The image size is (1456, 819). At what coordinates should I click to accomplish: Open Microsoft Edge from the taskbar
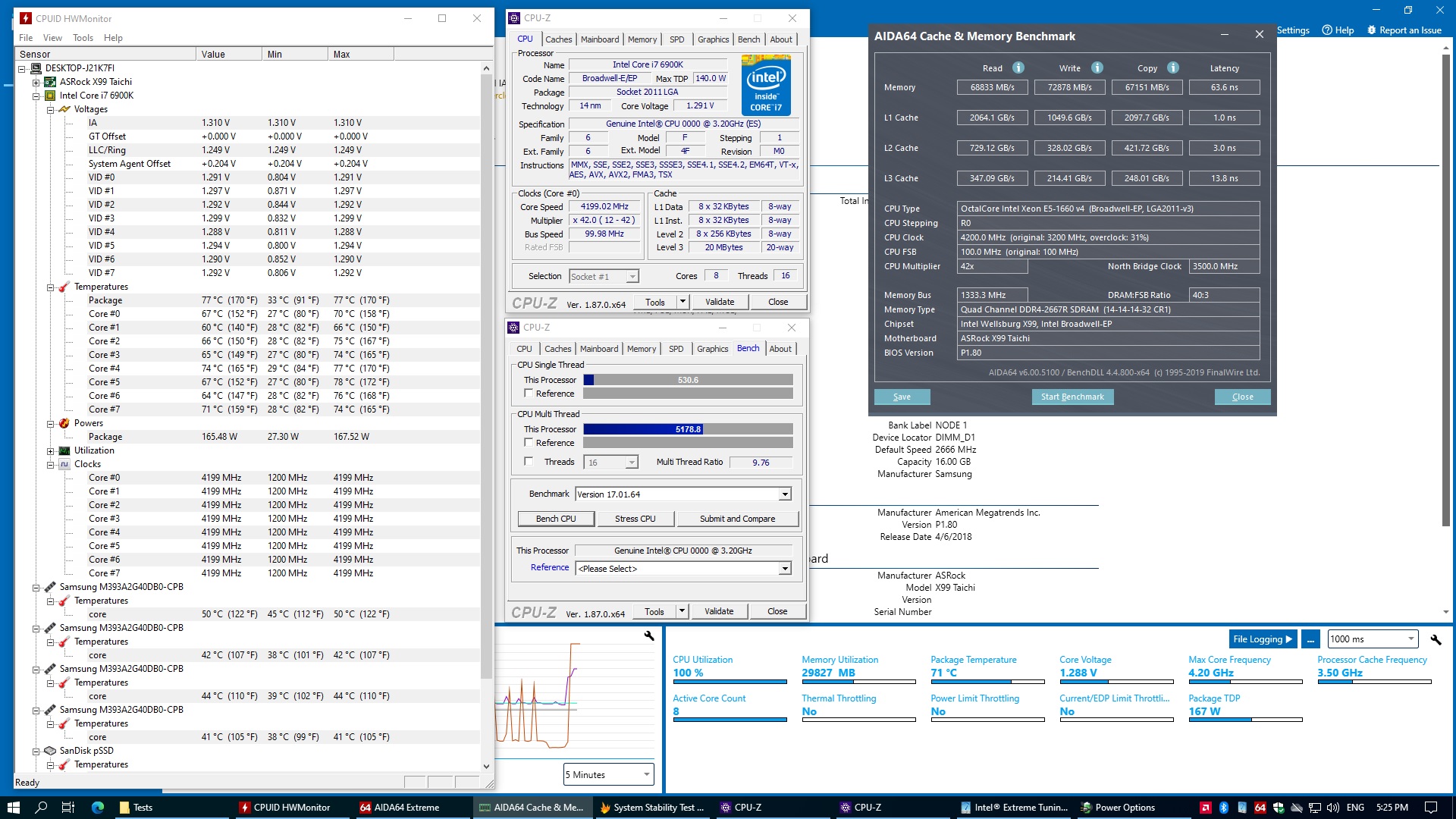coord(98,808)
